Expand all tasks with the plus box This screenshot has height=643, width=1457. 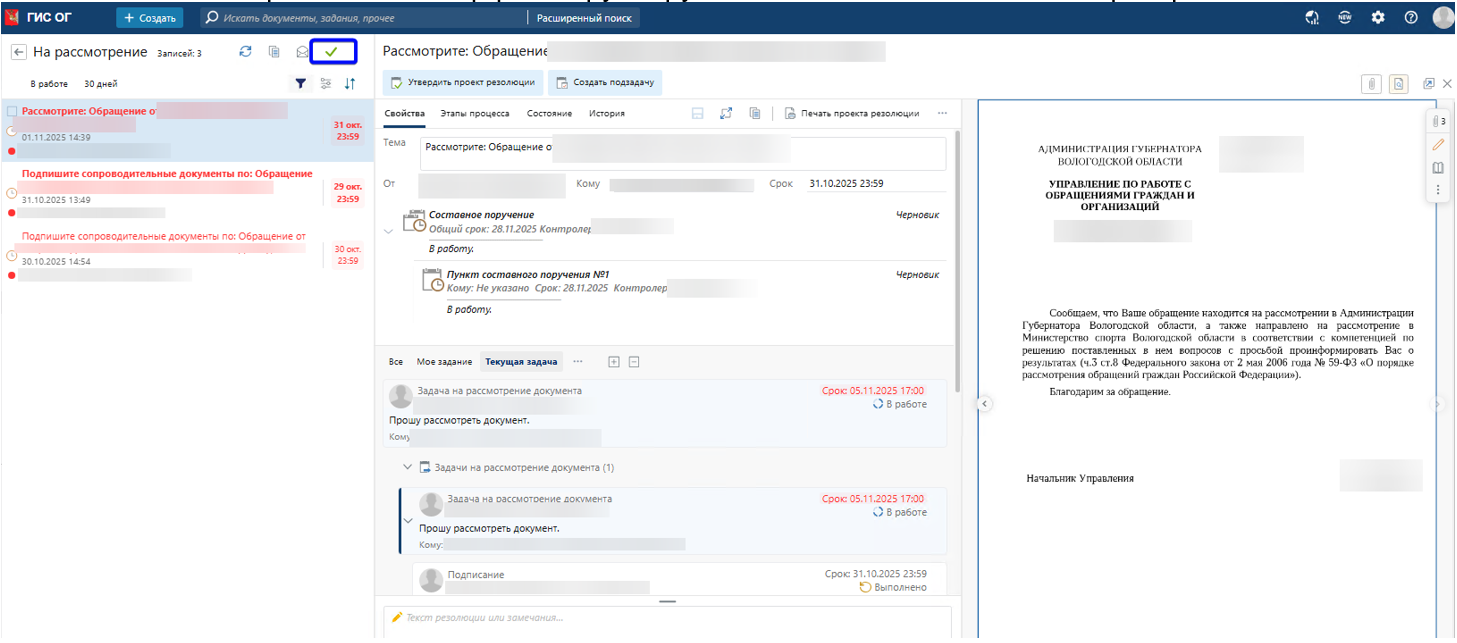(614, 362)
